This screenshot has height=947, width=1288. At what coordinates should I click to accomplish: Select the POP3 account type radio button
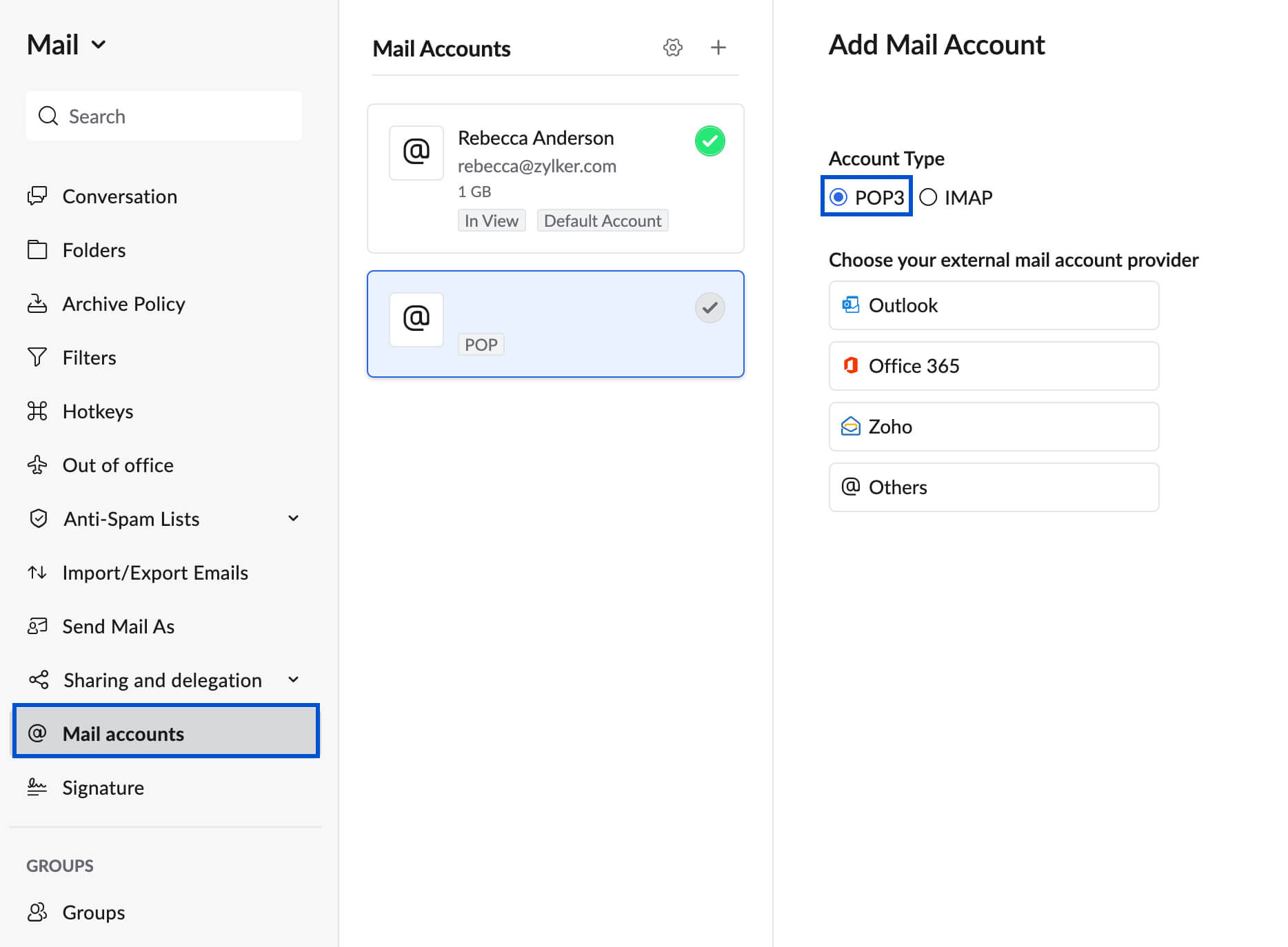(838, 196)
